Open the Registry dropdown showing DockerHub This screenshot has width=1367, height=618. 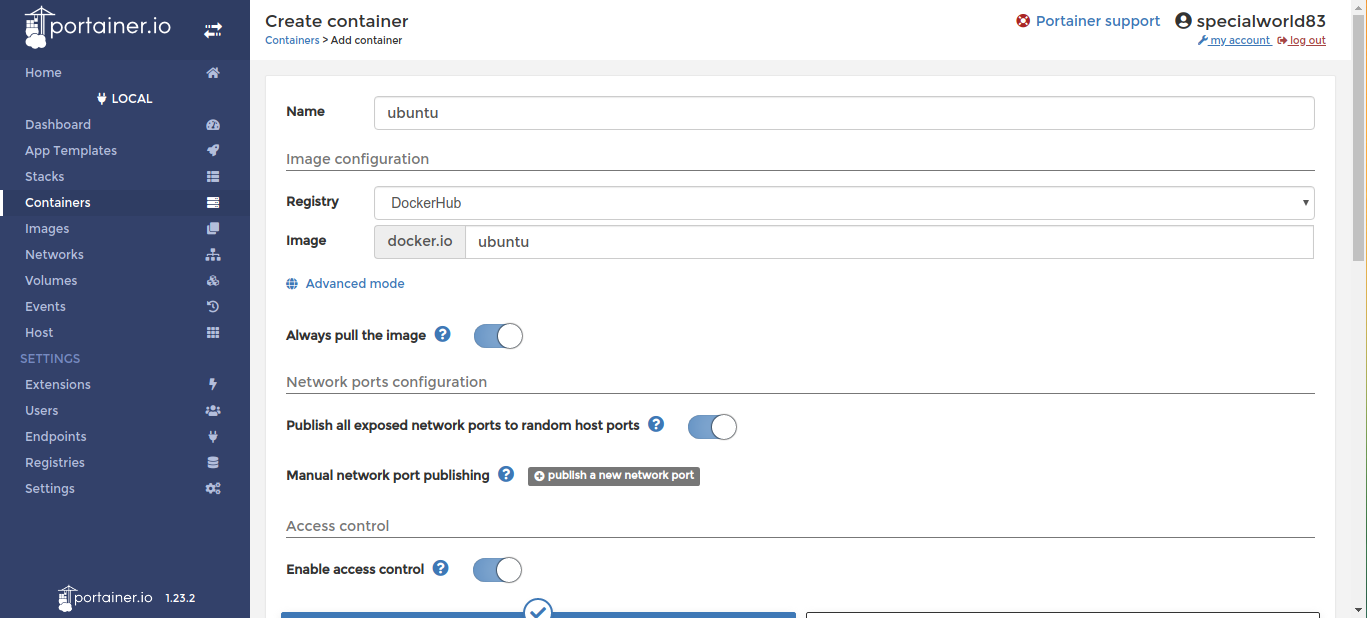[x=843, y=203]
